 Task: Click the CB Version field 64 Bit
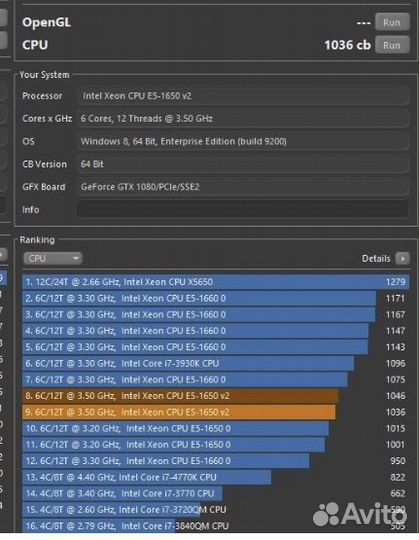pyautogui.click(x=243, y=164)
